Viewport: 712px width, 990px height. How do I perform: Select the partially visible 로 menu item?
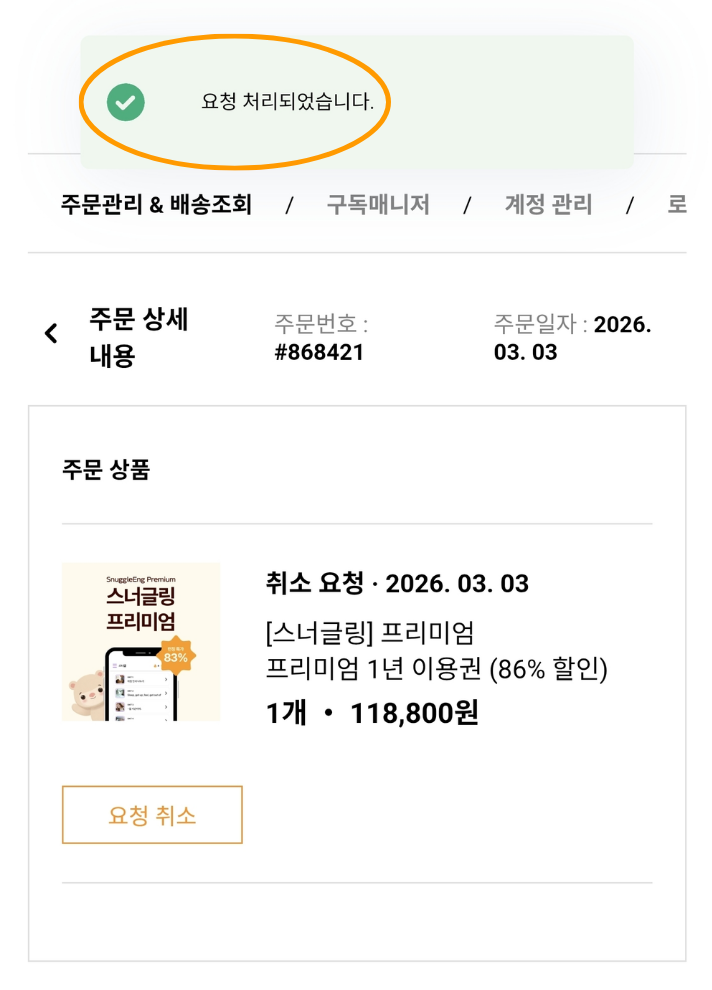pyautogui.click(x=677, y=205)
